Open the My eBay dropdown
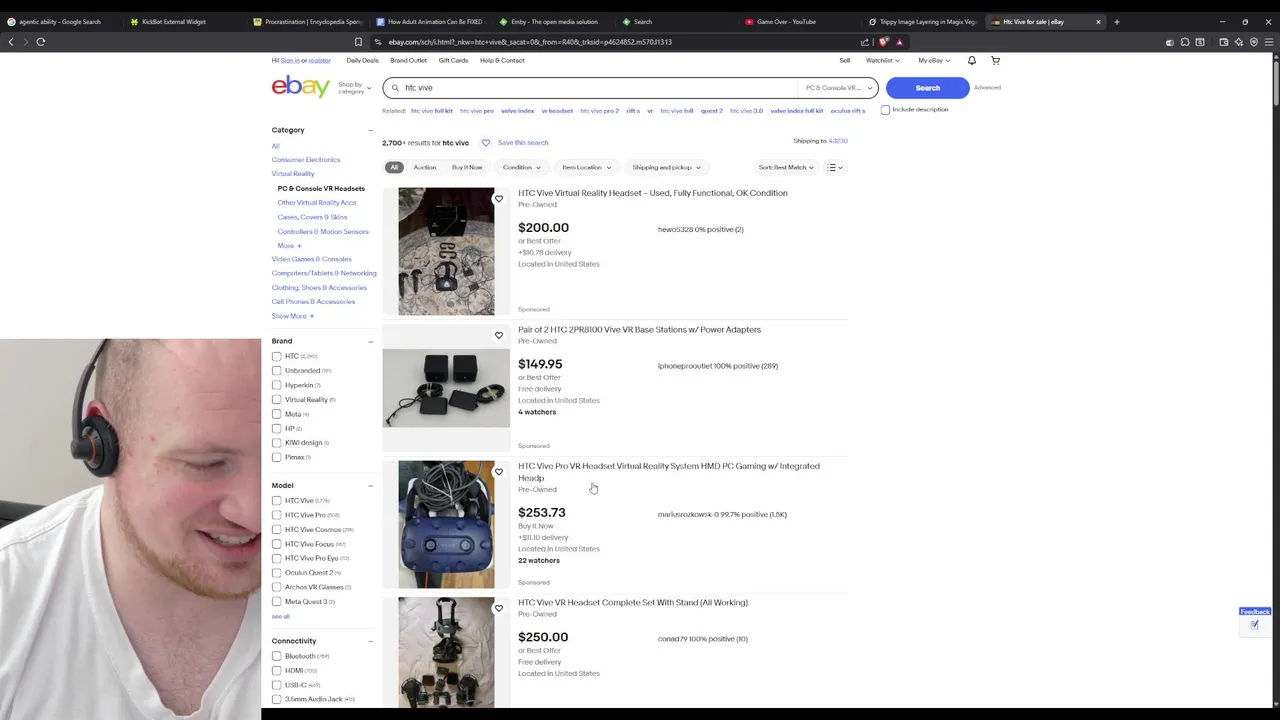The width and height of the screenshot is (1280, 720). coord(934,60)
